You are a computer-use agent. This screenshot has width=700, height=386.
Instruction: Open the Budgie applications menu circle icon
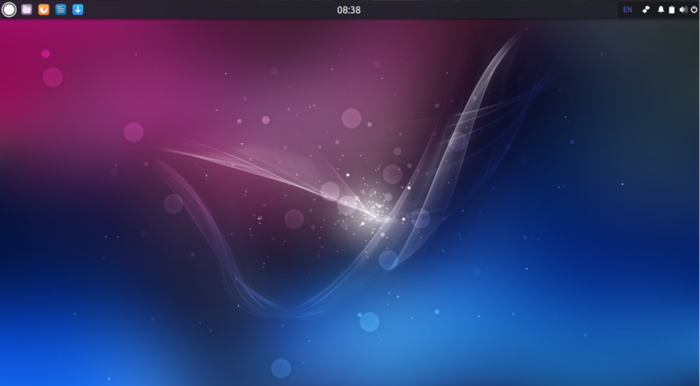[x=9, y=9]
